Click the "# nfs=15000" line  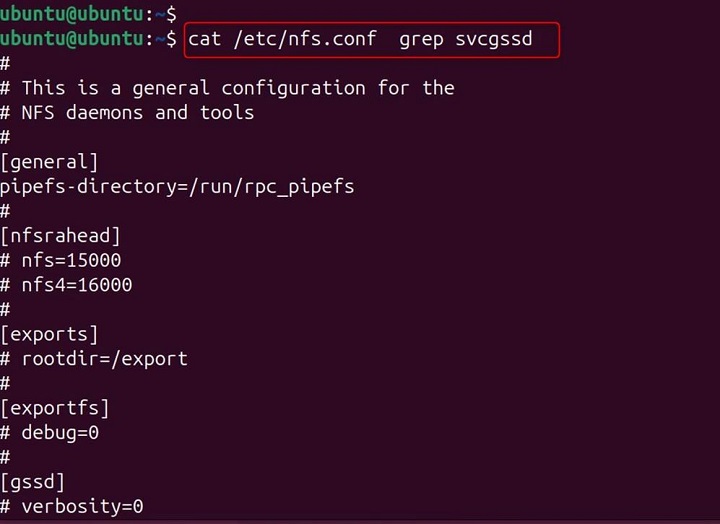[65, 260]
